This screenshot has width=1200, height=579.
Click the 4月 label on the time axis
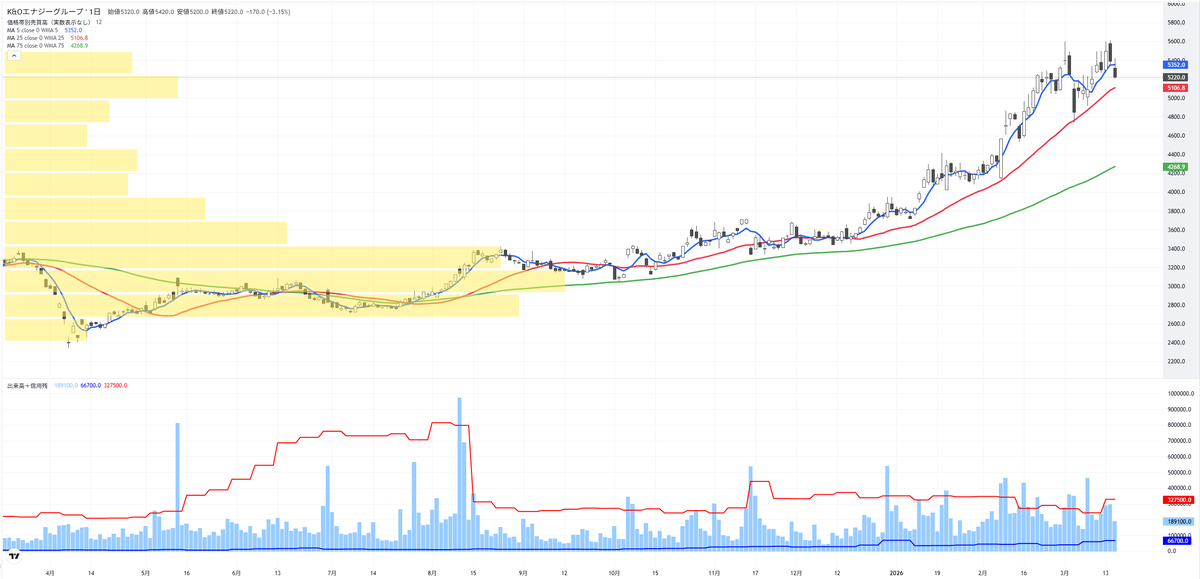coord(51,573)
